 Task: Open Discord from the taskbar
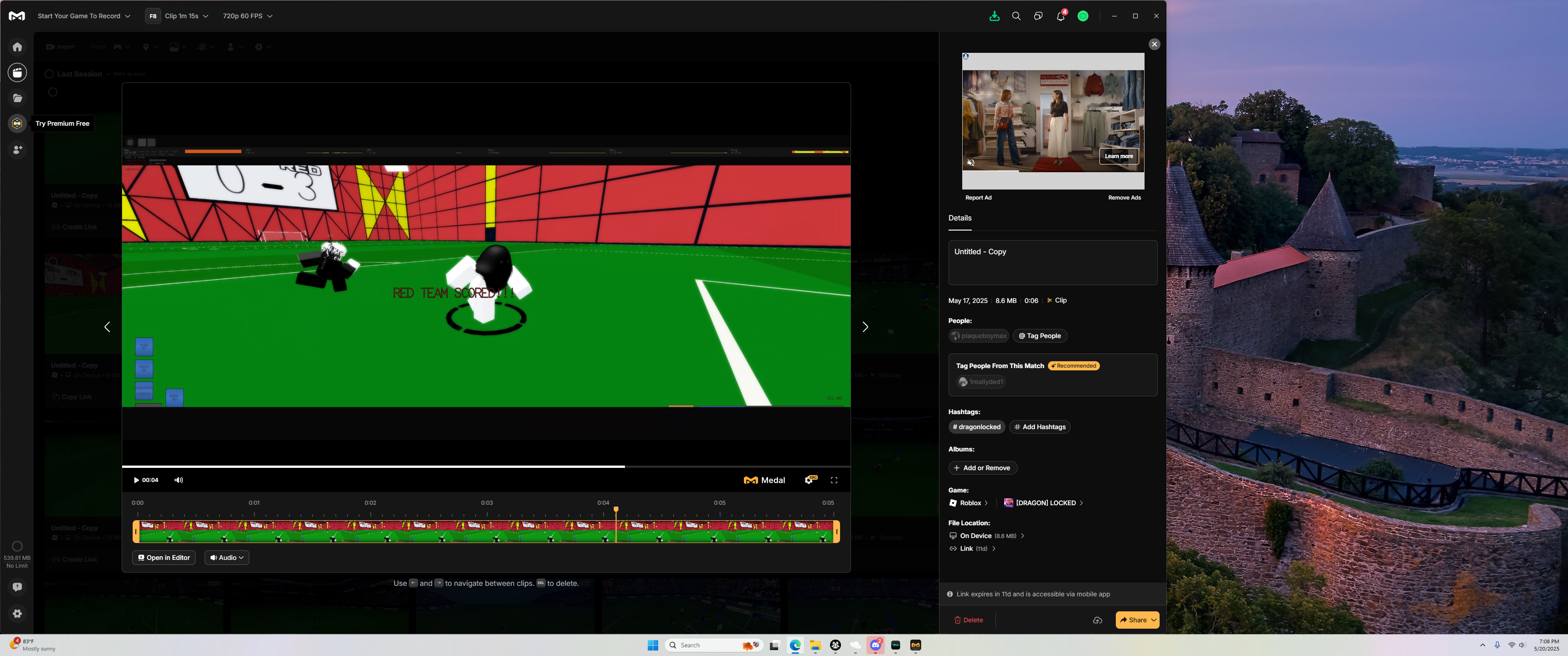tap(875, 645)
